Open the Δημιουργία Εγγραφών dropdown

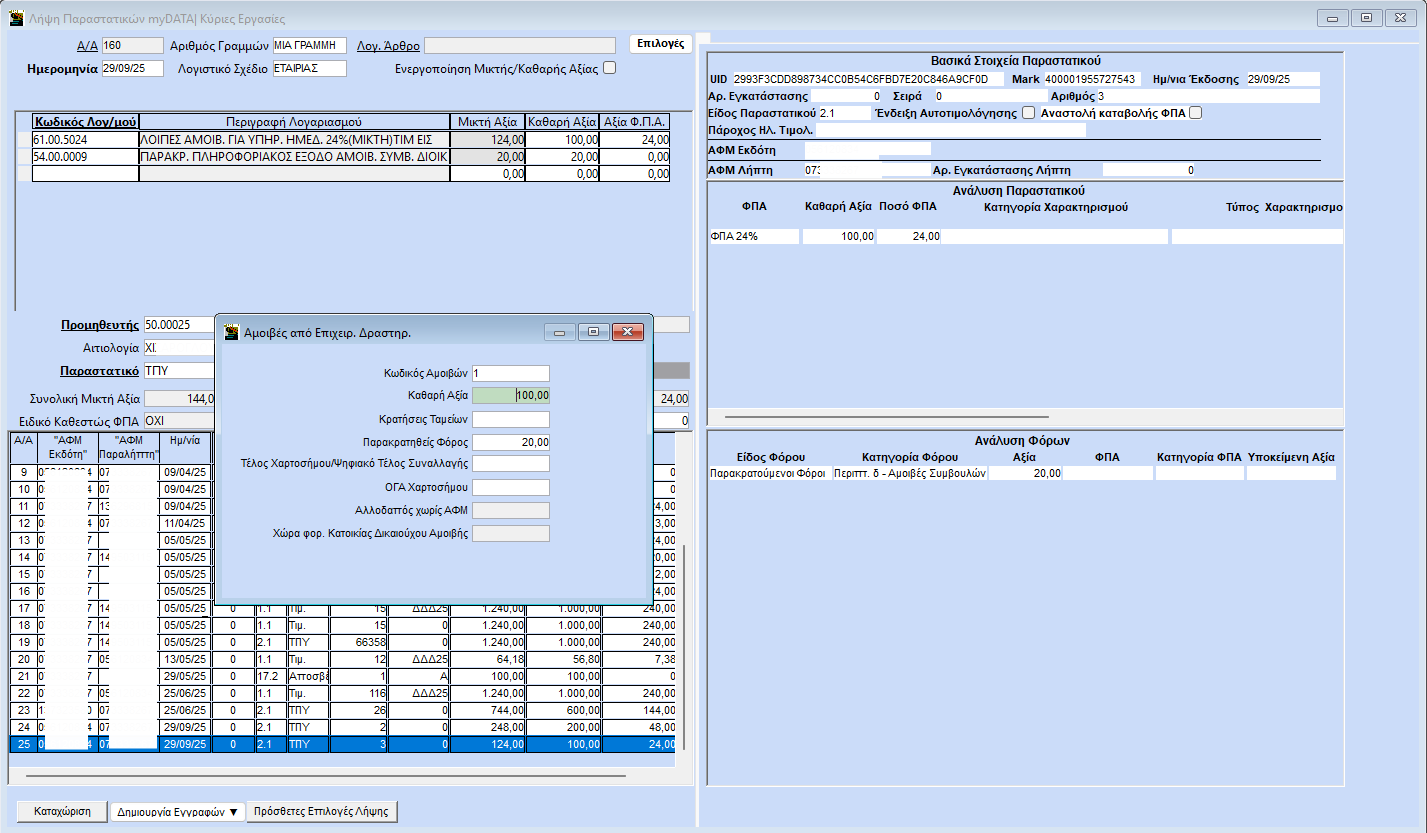click(x=176, y=812)
